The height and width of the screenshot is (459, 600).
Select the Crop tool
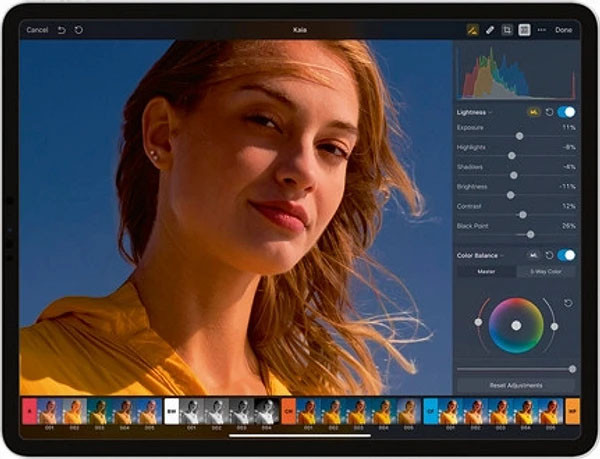tap(507, 30)
